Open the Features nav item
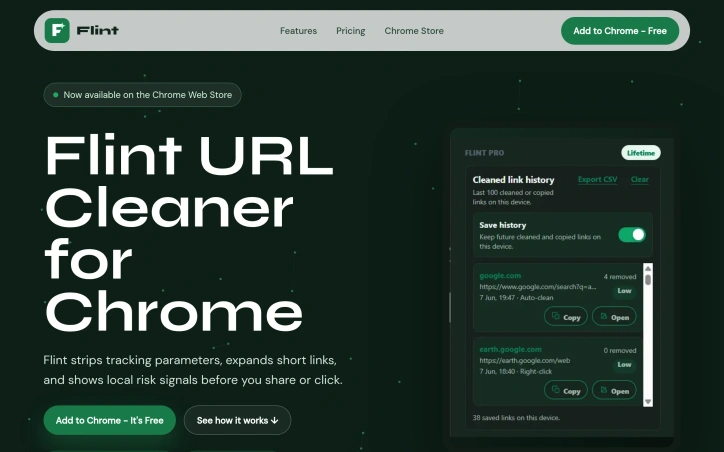Image resolution: width=724 pixels, height=452 pixels. click(298, 31)
